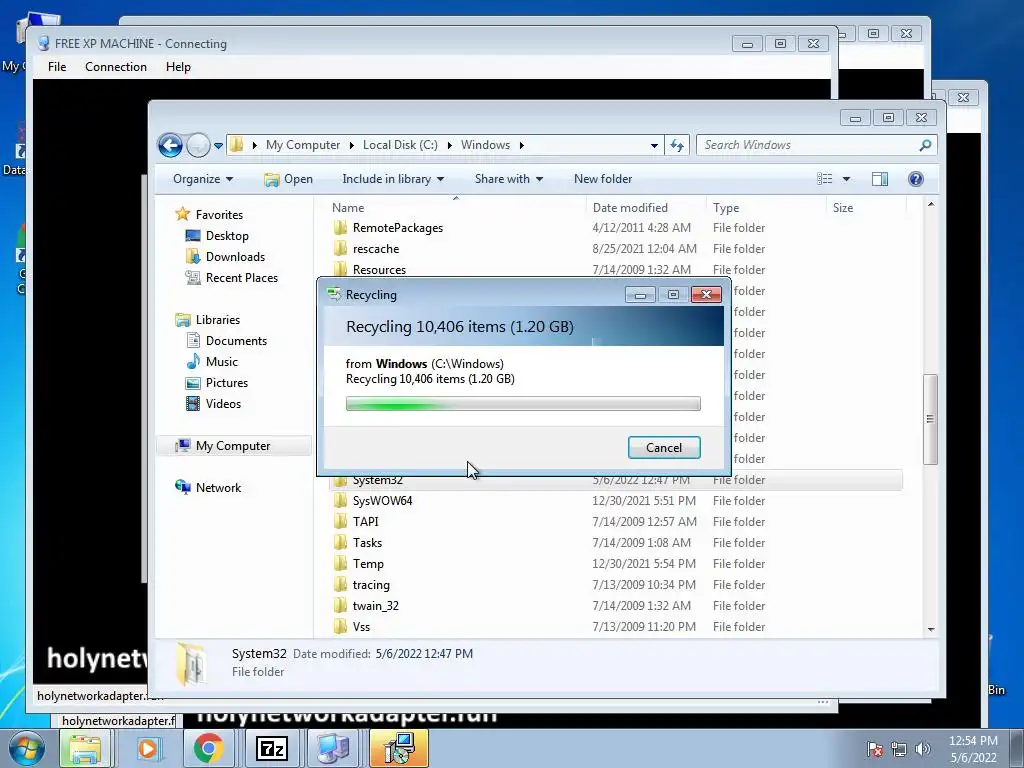Click the Windows Start orb

pos(26,748)
